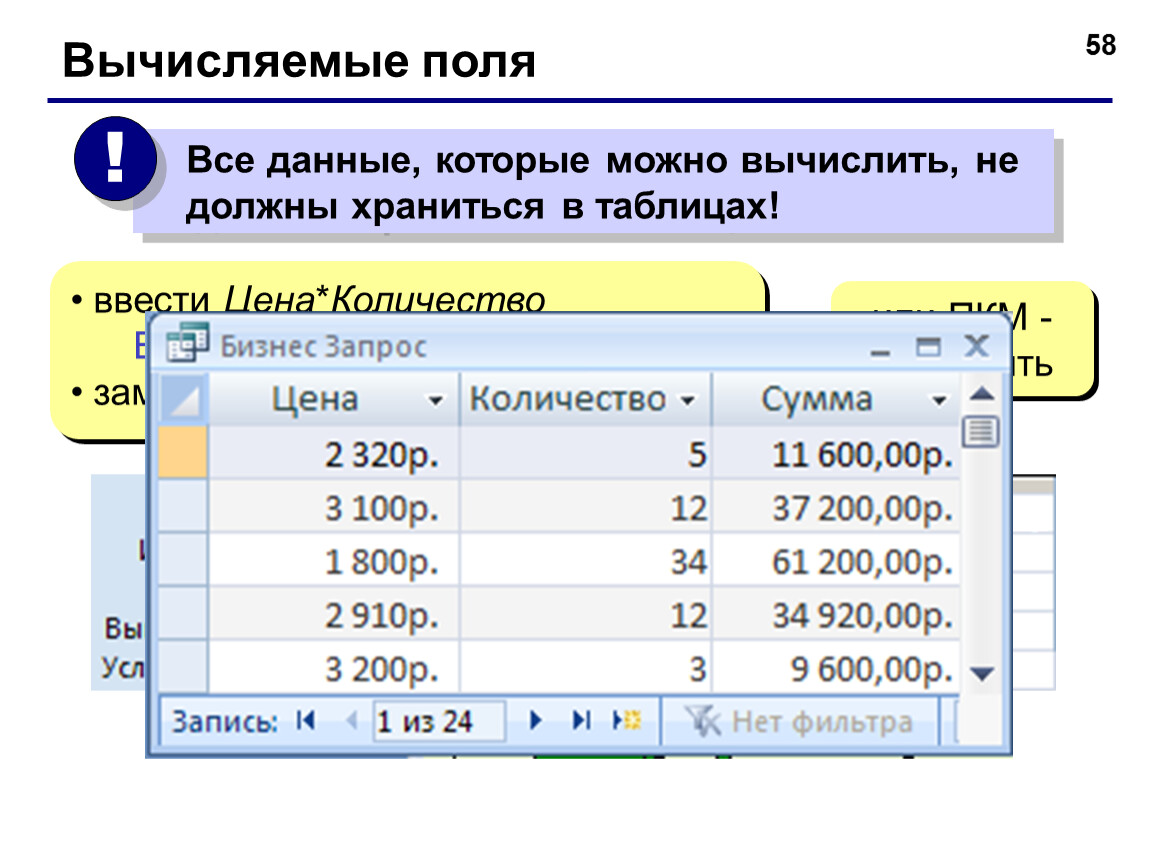The width and height of the screenshot is (1150, 864).
Task: Go to previous record arrow
Action: pos(352,721)
